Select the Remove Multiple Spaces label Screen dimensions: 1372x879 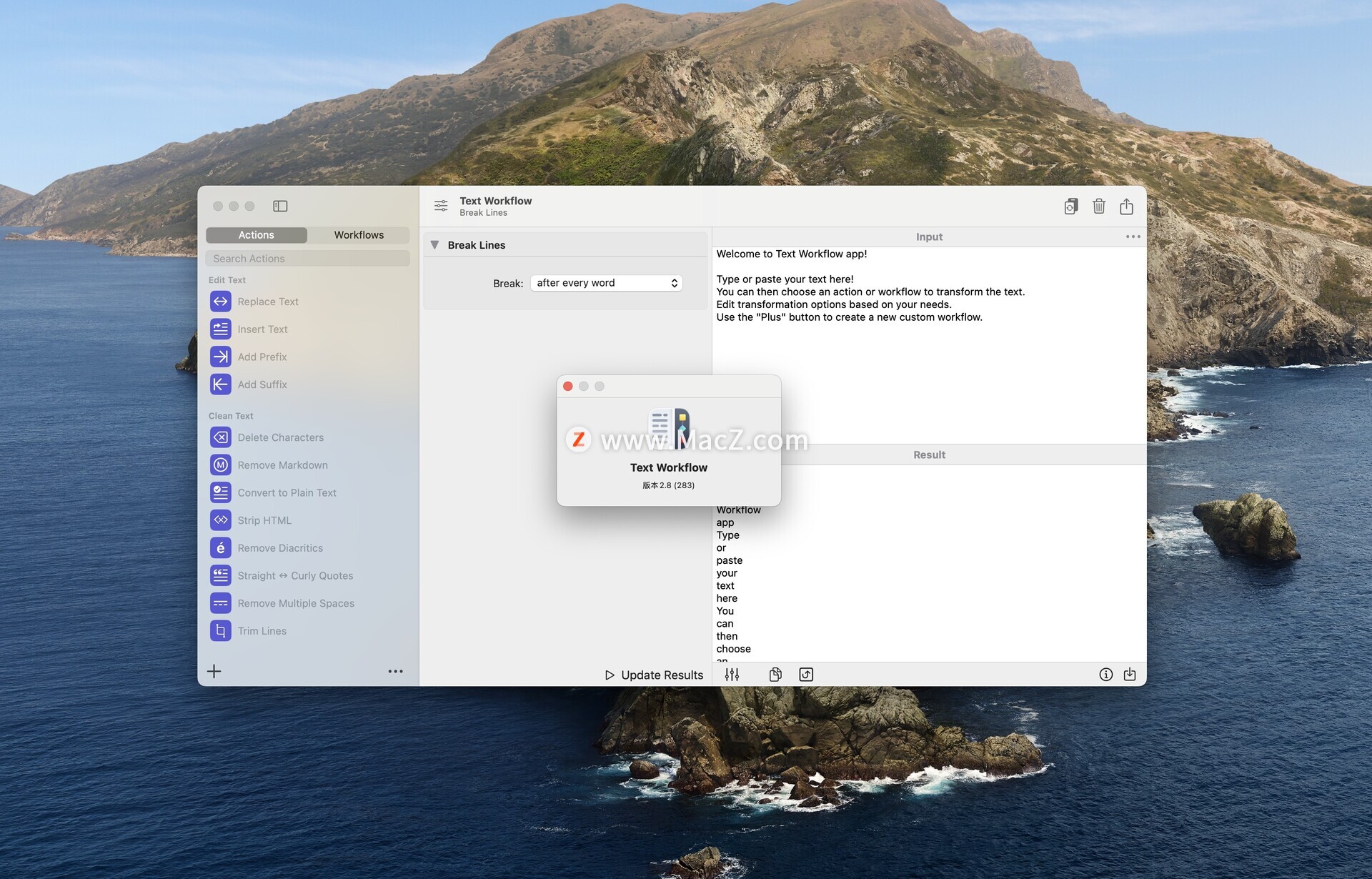(296, 603)
